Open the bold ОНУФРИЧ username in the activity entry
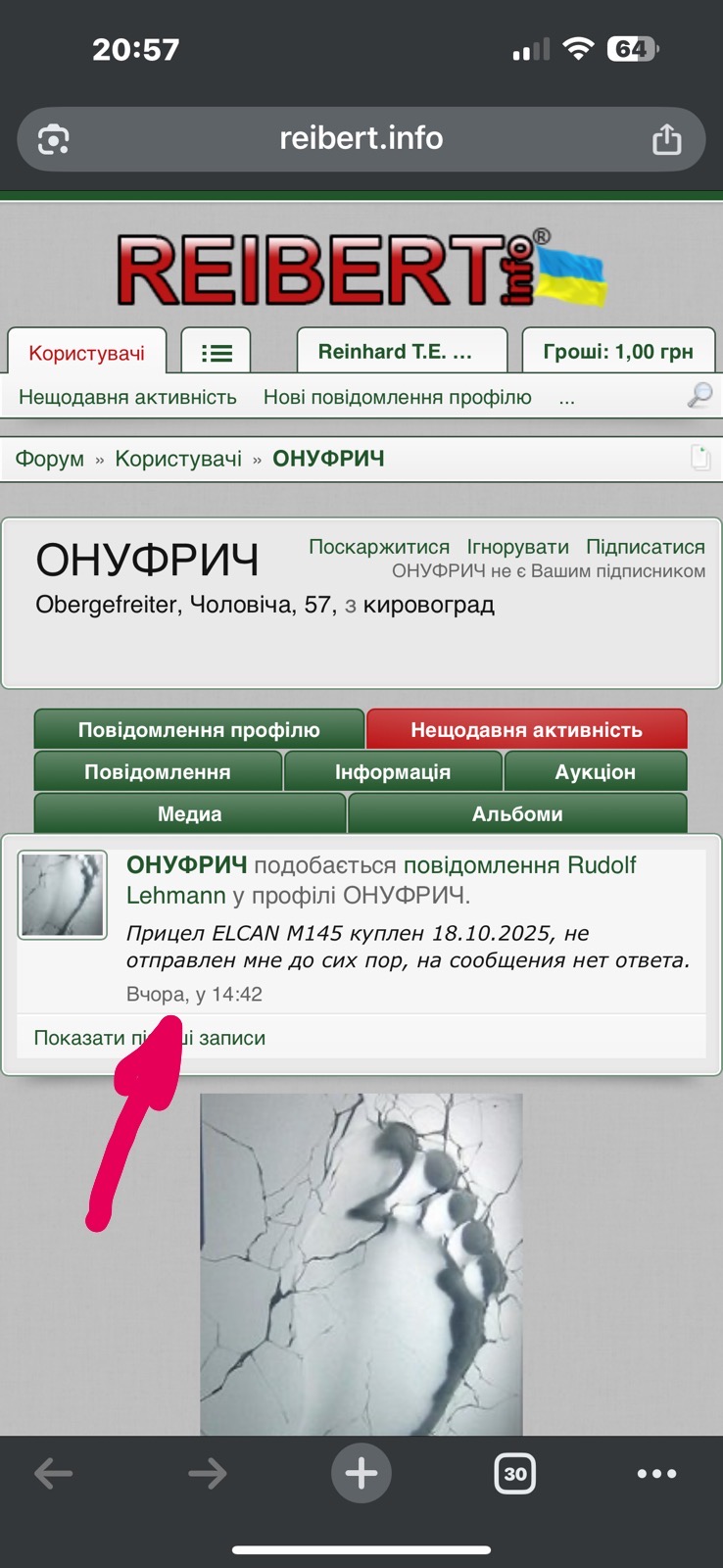The width and height of the screenshot is (723, 1568). [187, 865]
